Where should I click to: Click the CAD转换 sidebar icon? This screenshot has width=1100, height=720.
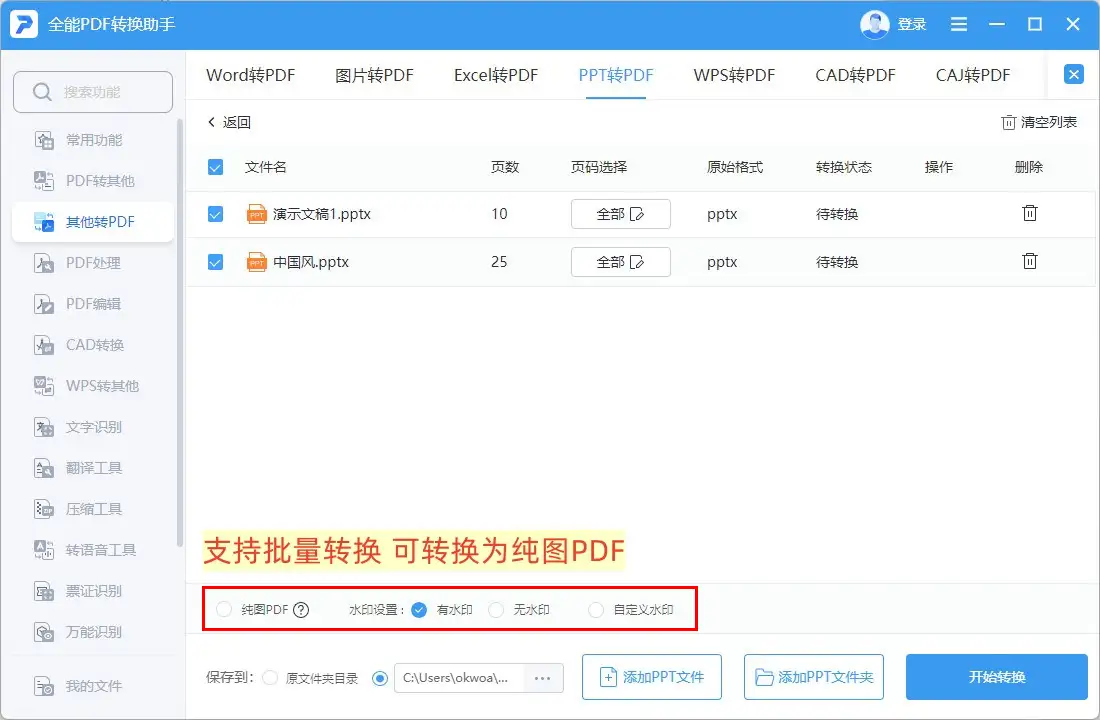tap(43, 345)
